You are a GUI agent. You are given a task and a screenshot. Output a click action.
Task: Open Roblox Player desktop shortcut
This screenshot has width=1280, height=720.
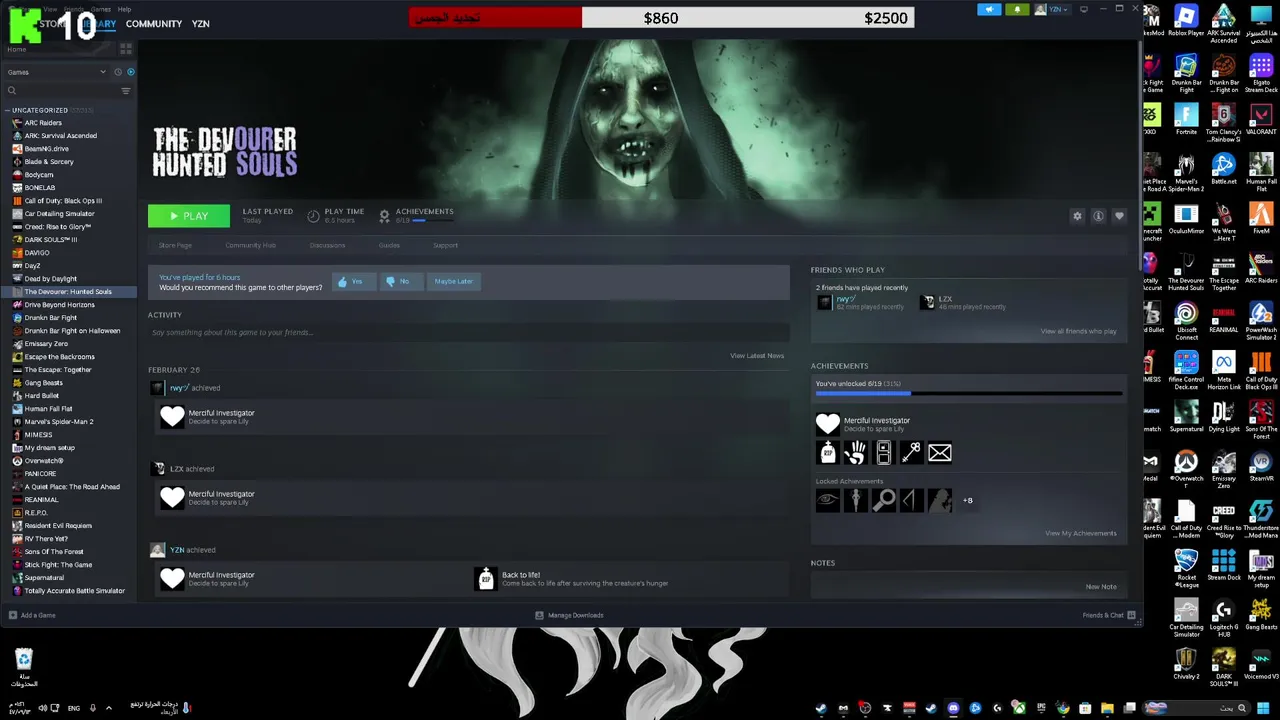click(x=1186, y=21)
